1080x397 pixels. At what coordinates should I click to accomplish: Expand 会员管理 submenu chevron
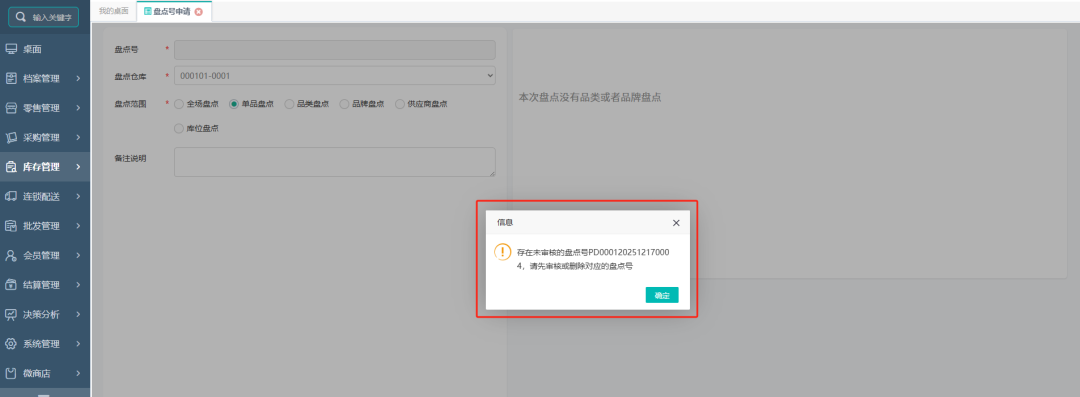pyautogui.click(x=79, y=256)
